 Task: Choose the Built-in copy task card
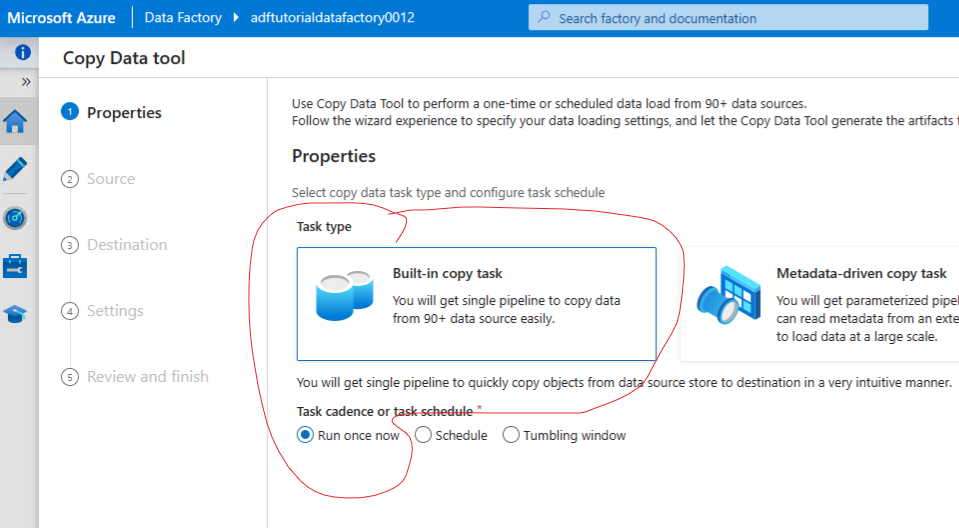click(476, 304)
